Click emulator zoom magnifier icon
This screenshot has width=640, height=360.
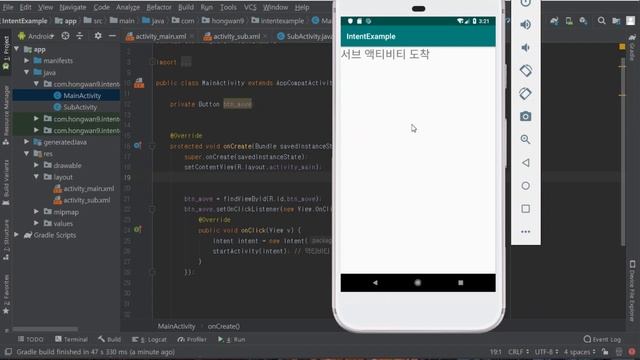click(525, 140)
